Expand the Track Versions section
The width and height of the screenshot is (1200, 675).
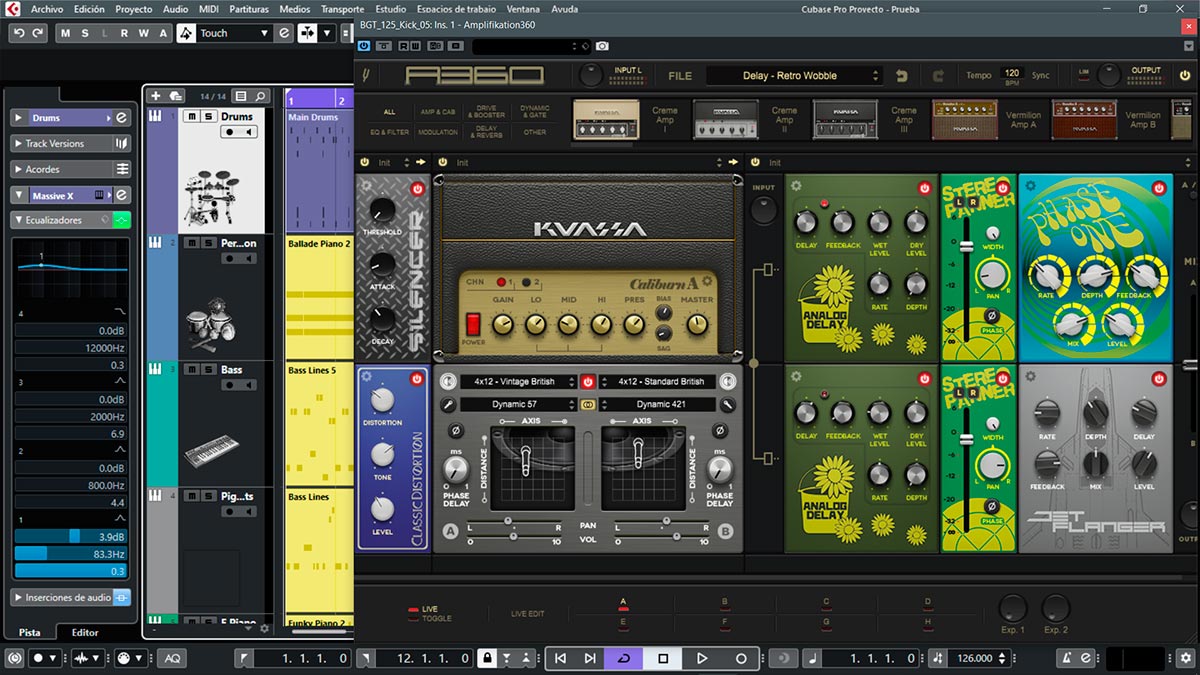click(x=18, y=144)
